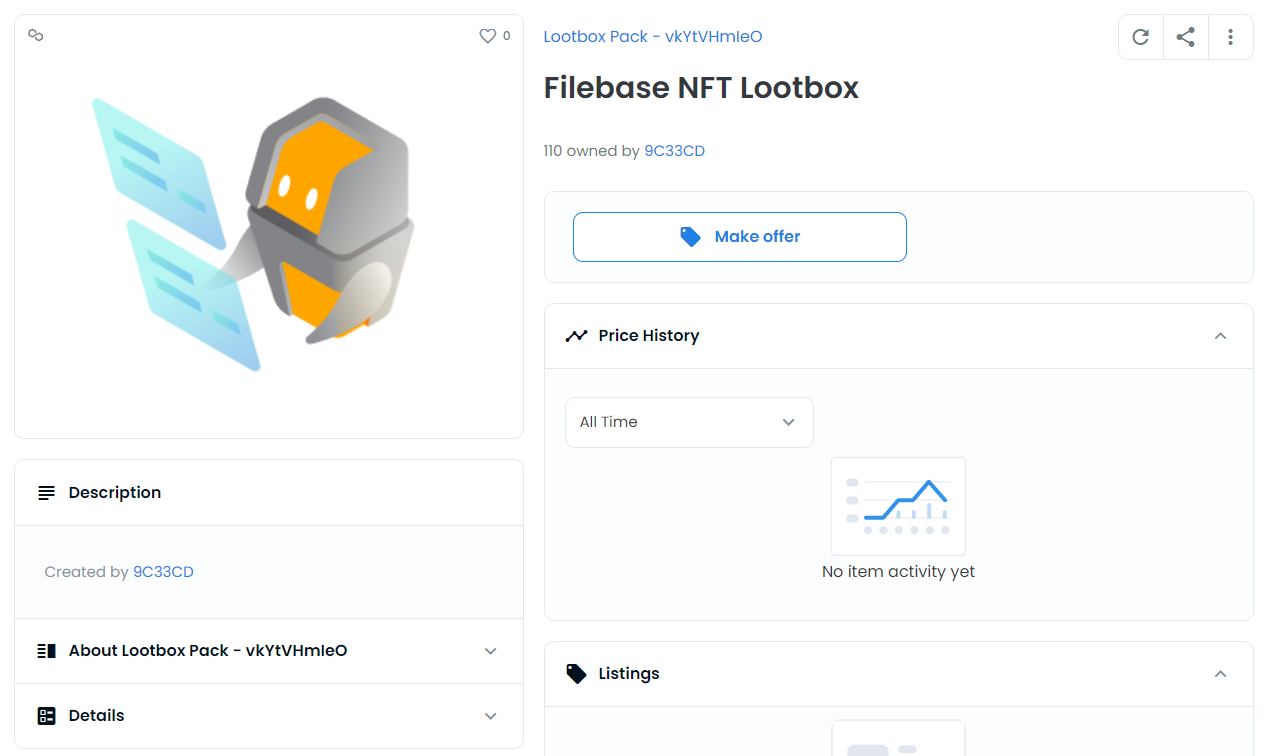Viewport: 1269px width, 756px height.
Task: Click the heart favorite icon
Action: (488, 36)
